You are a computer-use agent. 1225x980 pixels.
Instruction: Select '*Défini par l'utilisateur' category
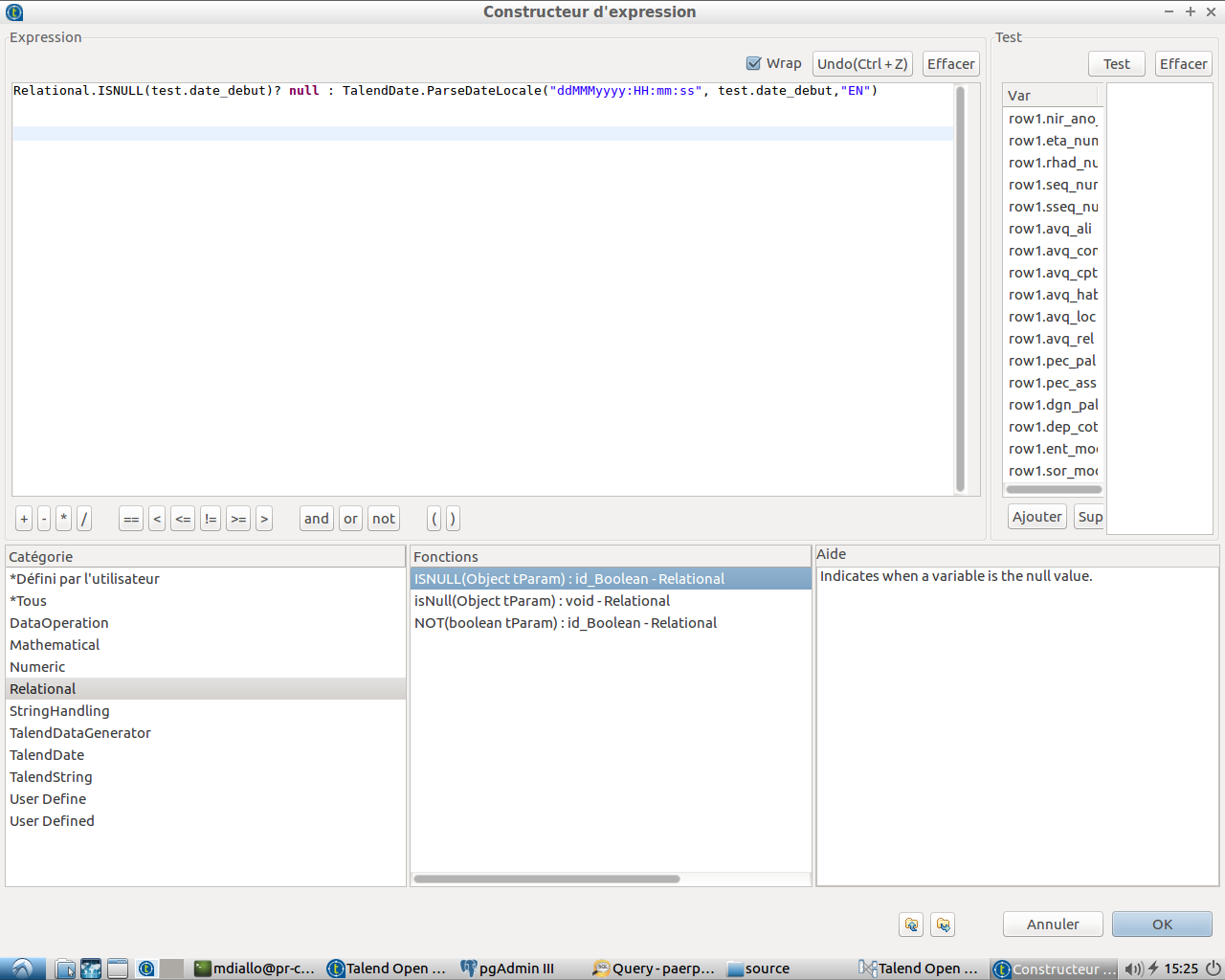206,579
